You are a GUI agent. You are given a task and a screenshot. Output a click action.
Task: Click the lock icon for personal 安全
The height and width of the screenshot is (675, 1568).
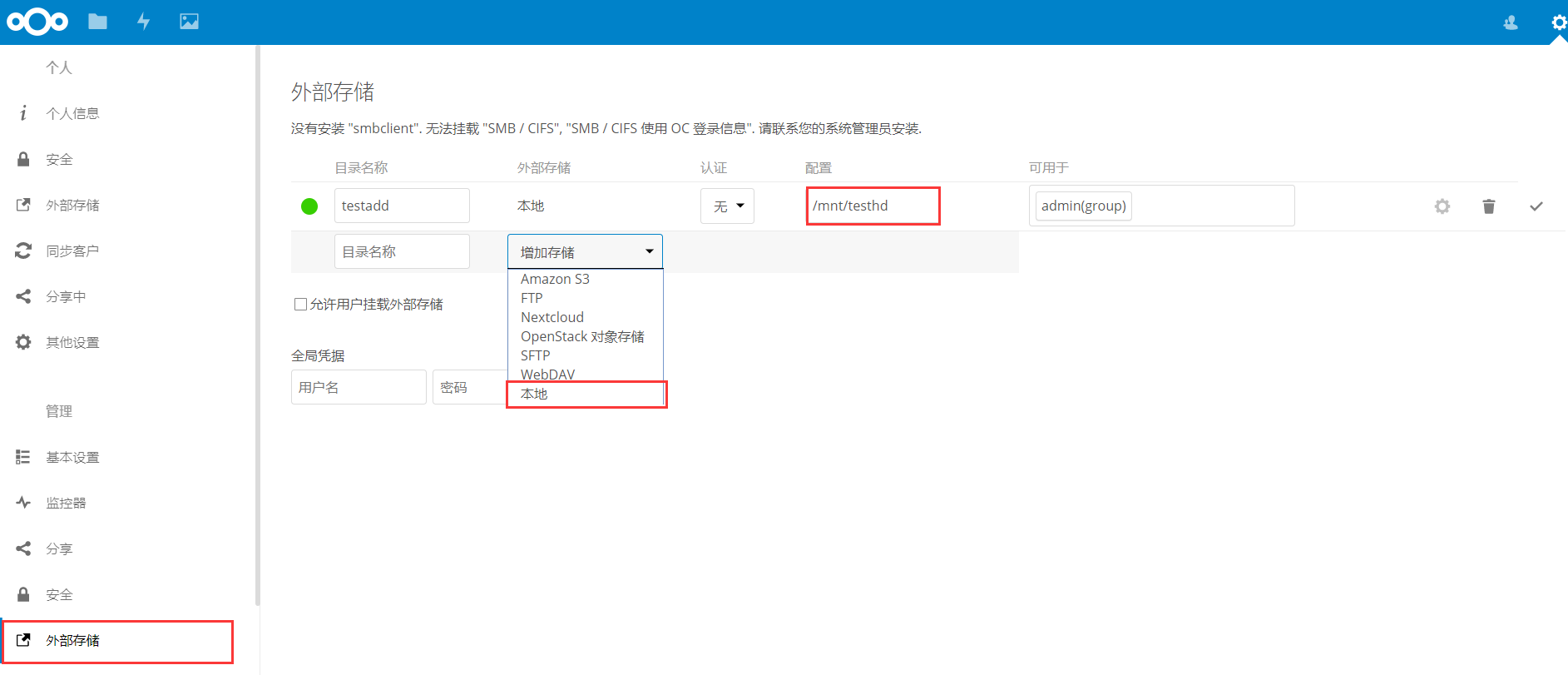[23, 159]
